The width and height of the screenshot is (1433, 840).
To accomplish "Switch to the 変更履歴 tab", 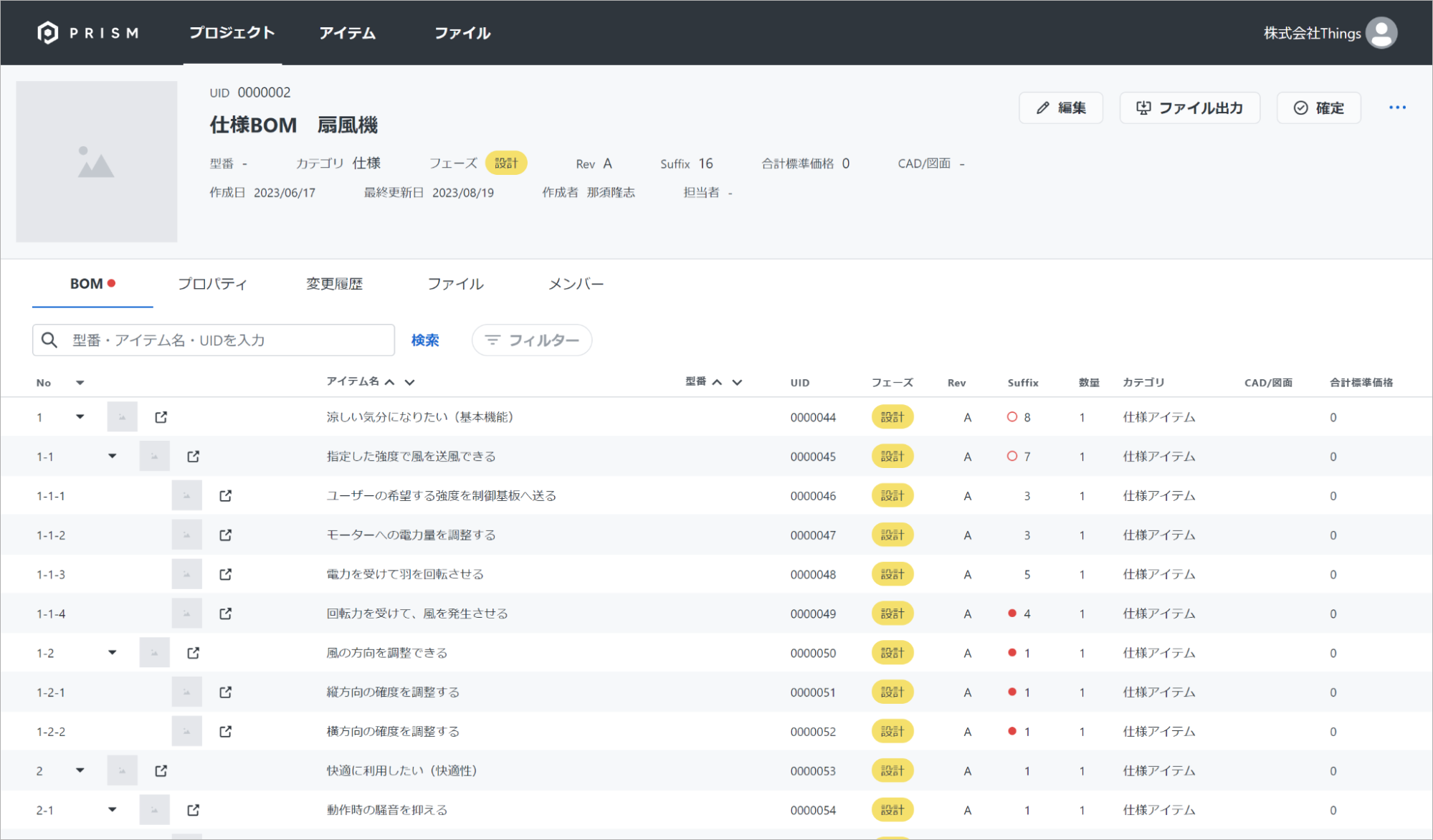I will 334,283.
